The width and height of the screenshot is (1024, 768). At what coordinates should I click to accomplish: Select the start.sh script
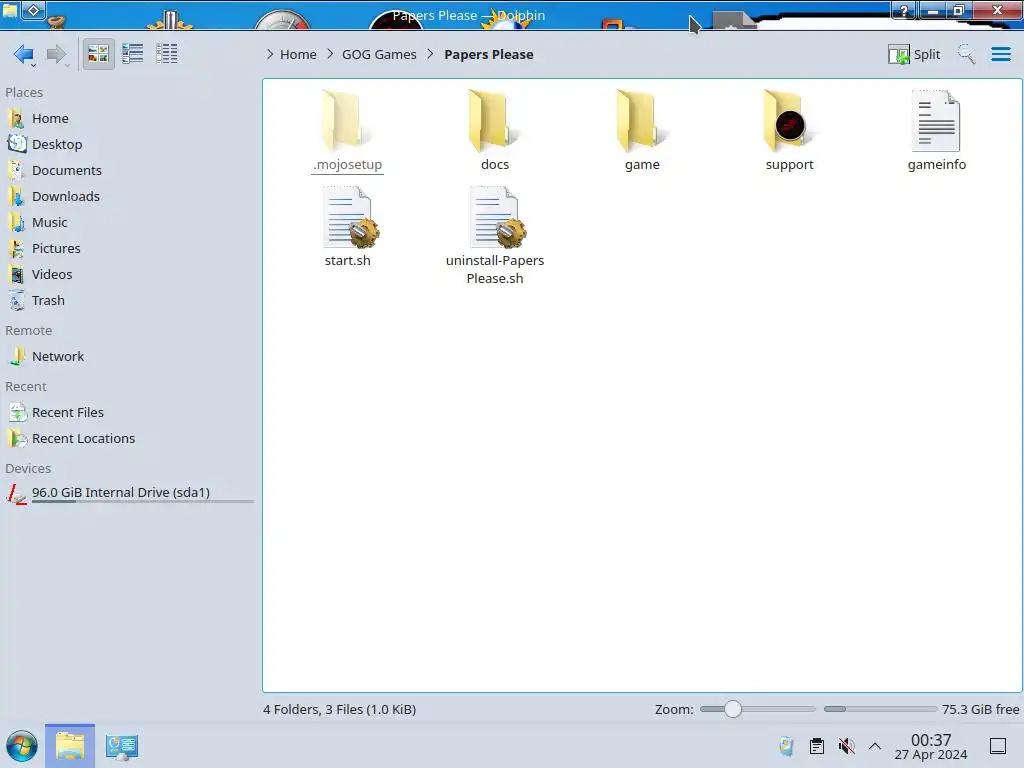click(347, 227)
